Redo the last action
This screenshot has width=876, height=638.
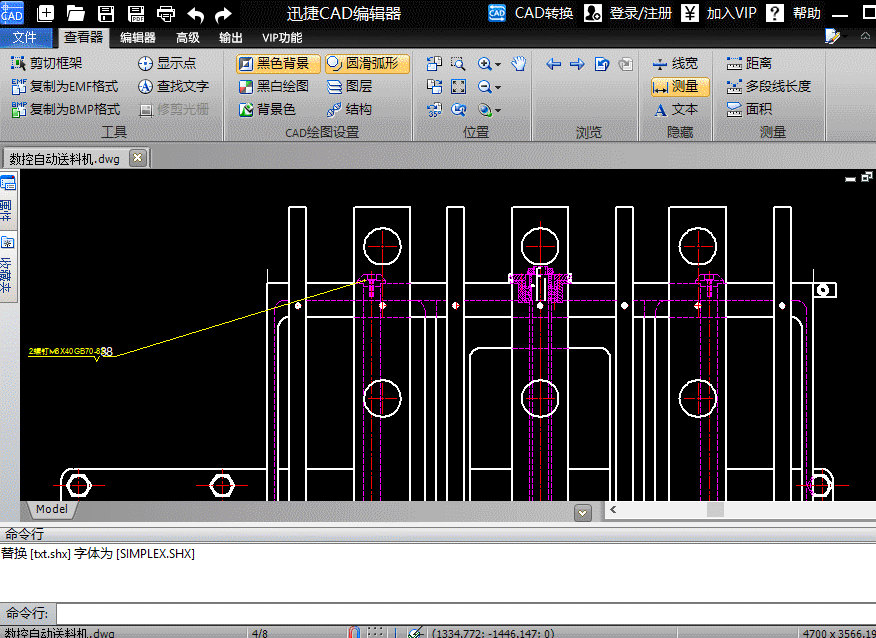(223, 13)
